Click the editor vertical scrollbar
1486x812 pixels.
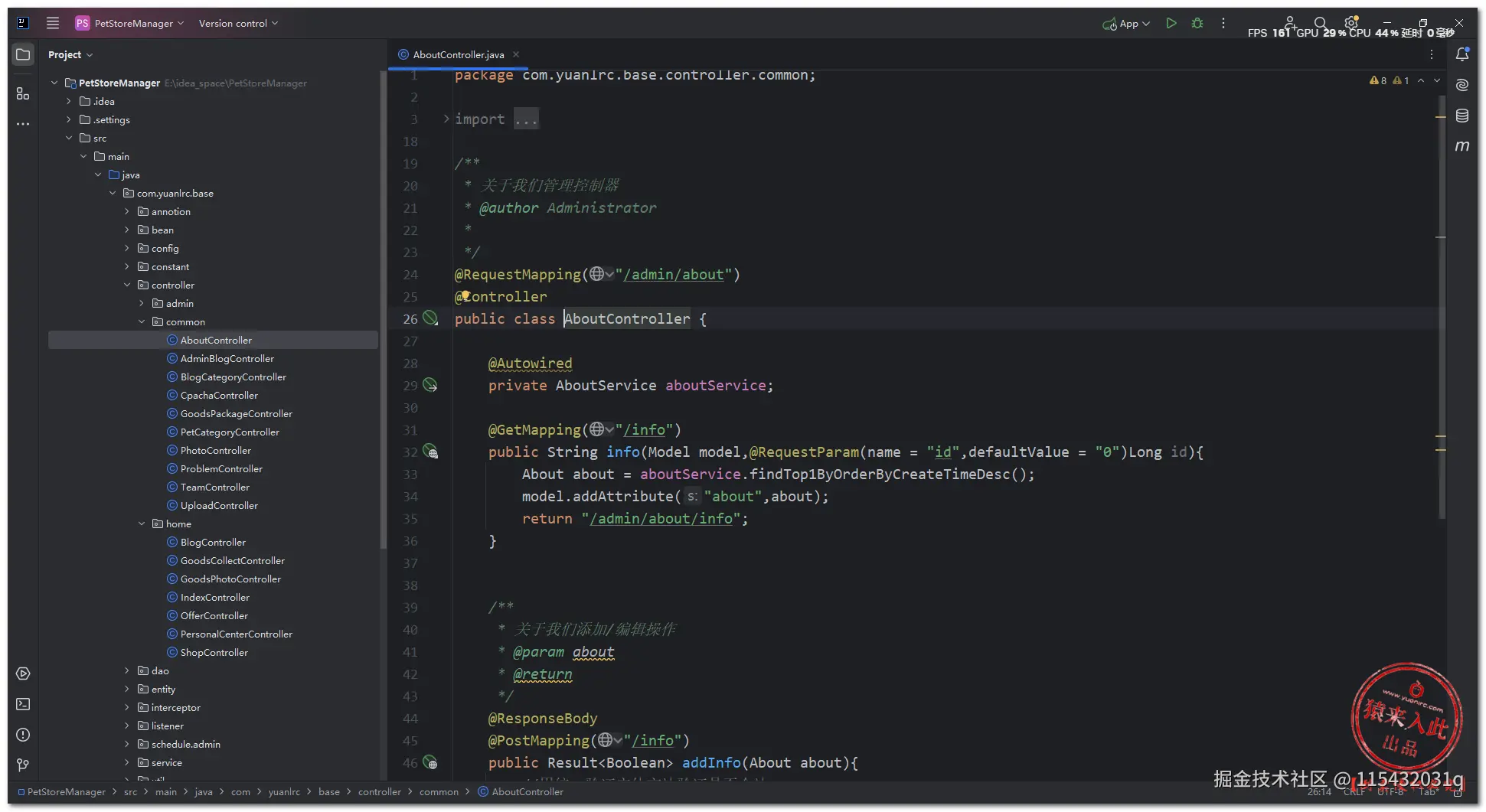tap(1442, 306)
